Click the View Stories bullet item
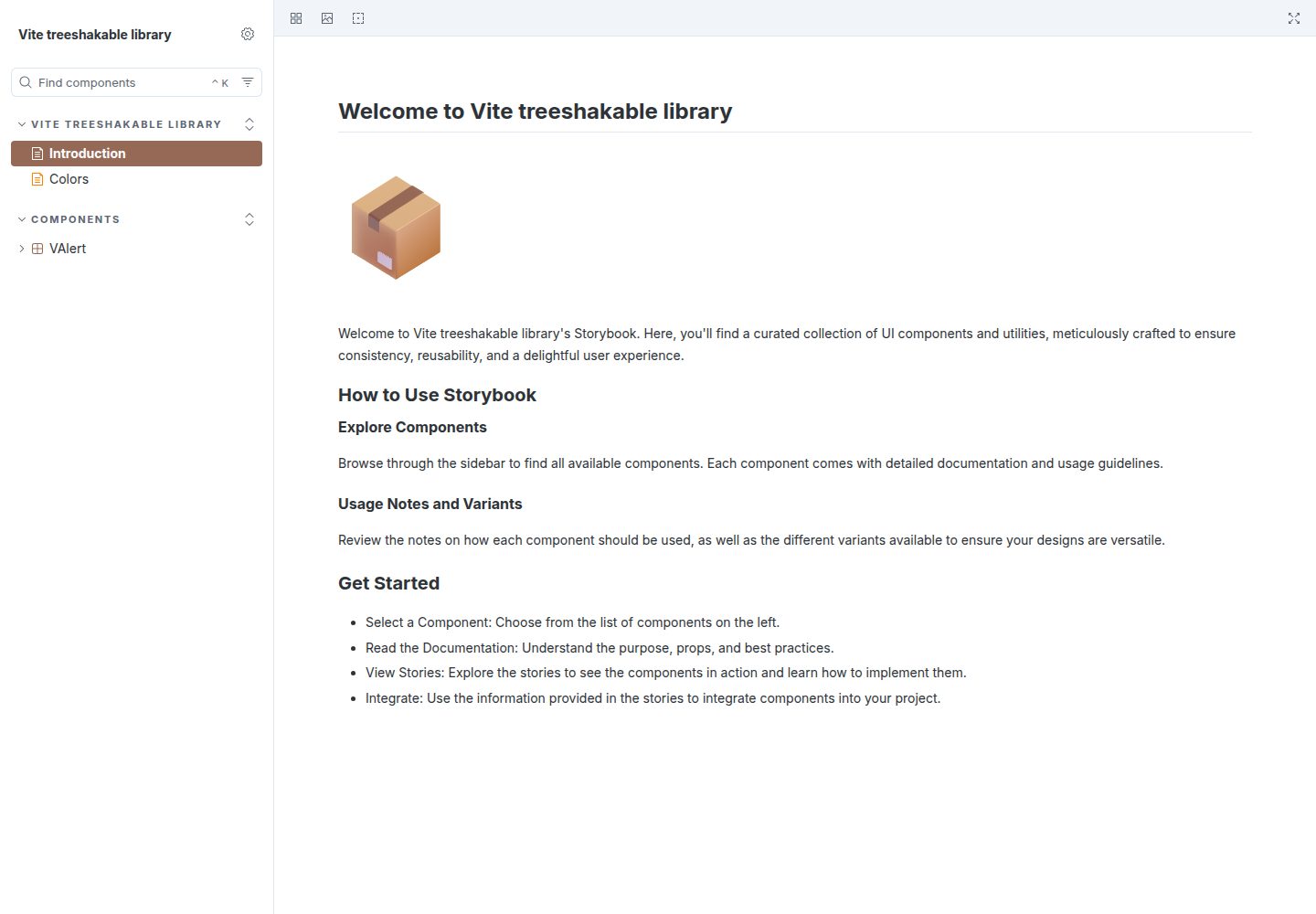 tap(665, 673)
